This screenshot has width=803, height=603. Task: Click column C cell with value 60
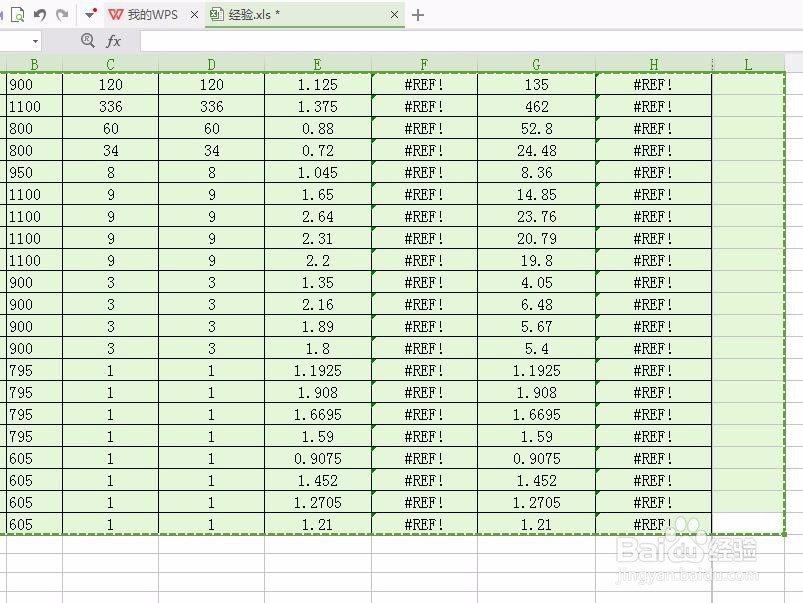pyautogui.click(x=110, y=129)
